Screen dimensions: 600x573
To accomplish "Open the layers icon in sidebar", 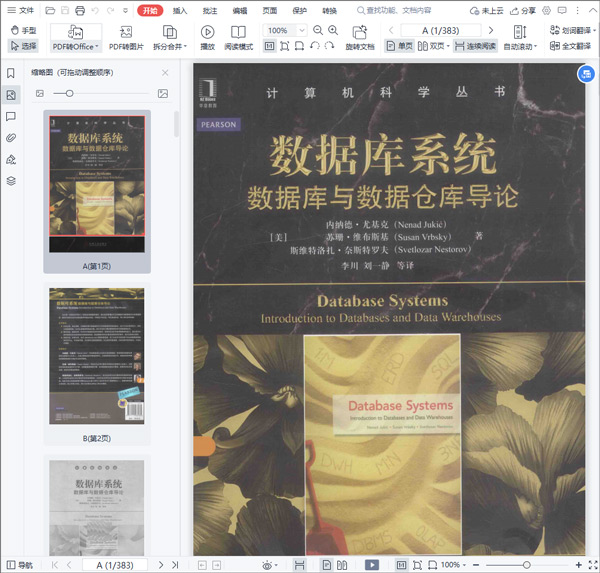I will point(11,181).
